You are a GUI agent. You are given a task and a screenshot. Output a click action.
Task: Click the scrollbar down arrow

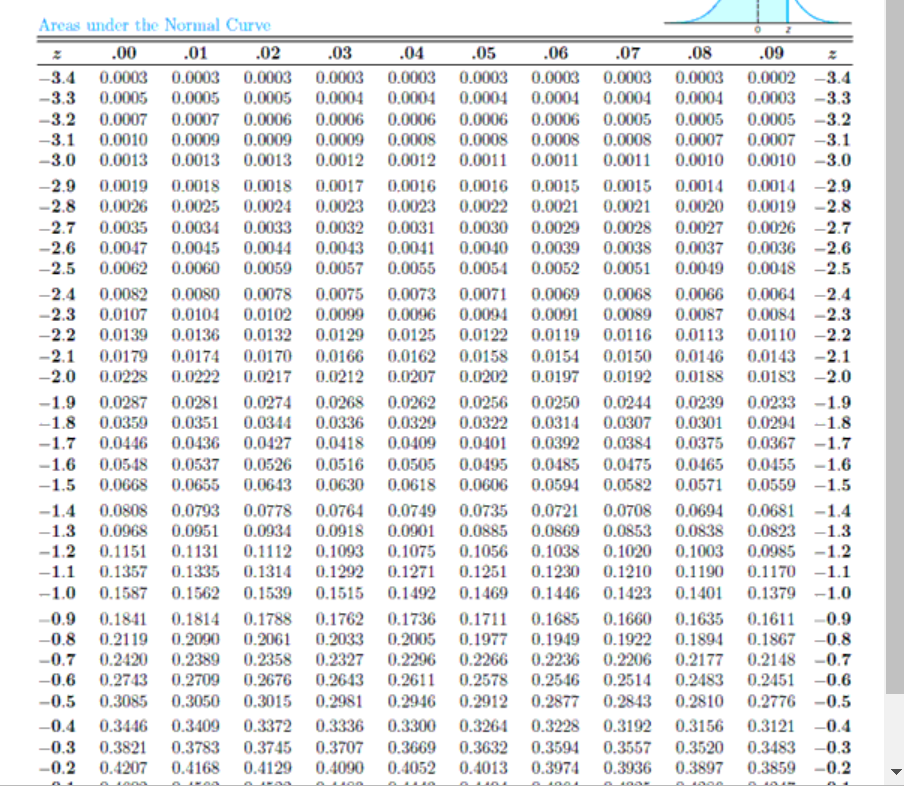point(895,773)
